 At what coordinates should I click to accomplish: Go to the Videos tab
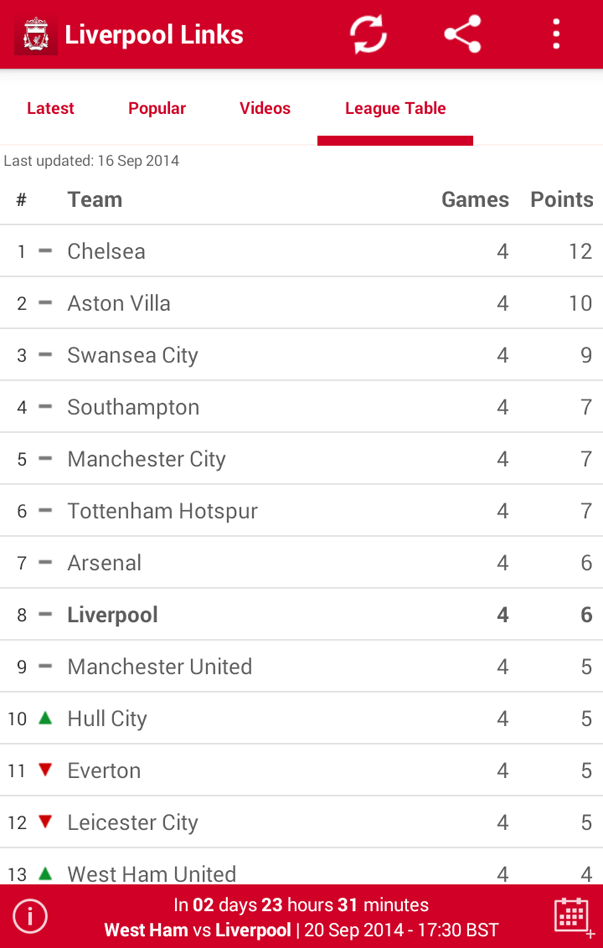(265, 108)
